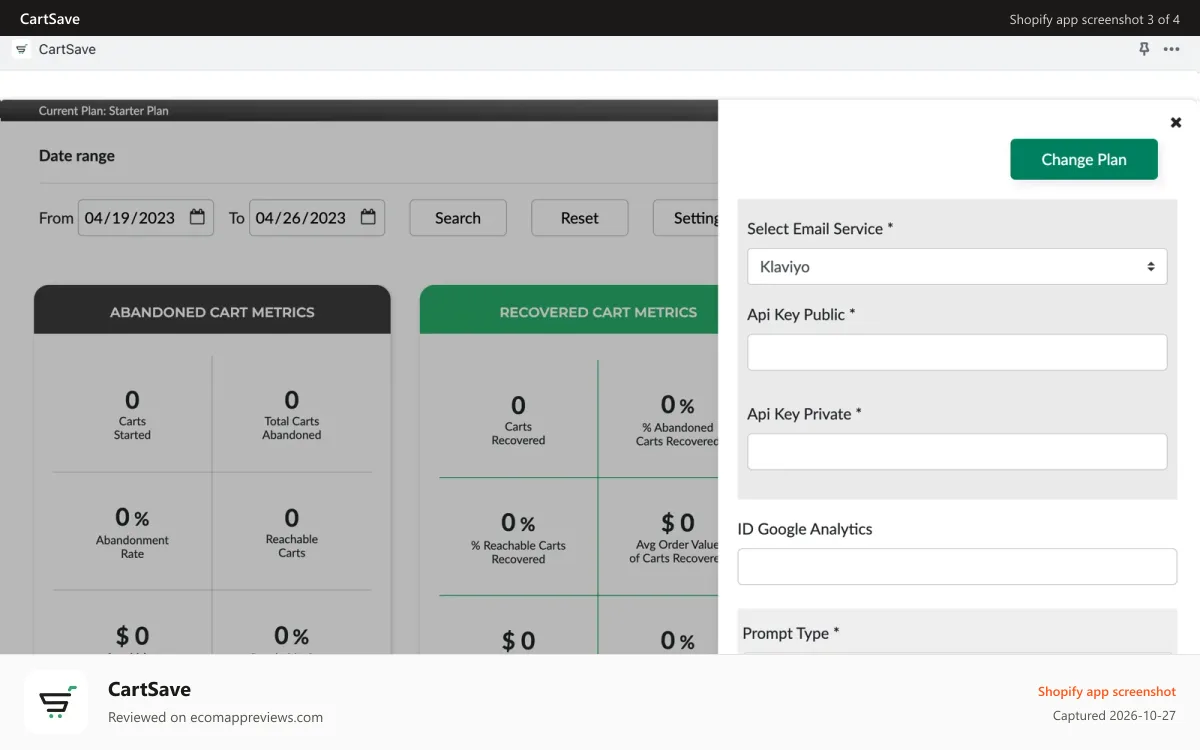Open the From date calendar picker

pos(197,217)
